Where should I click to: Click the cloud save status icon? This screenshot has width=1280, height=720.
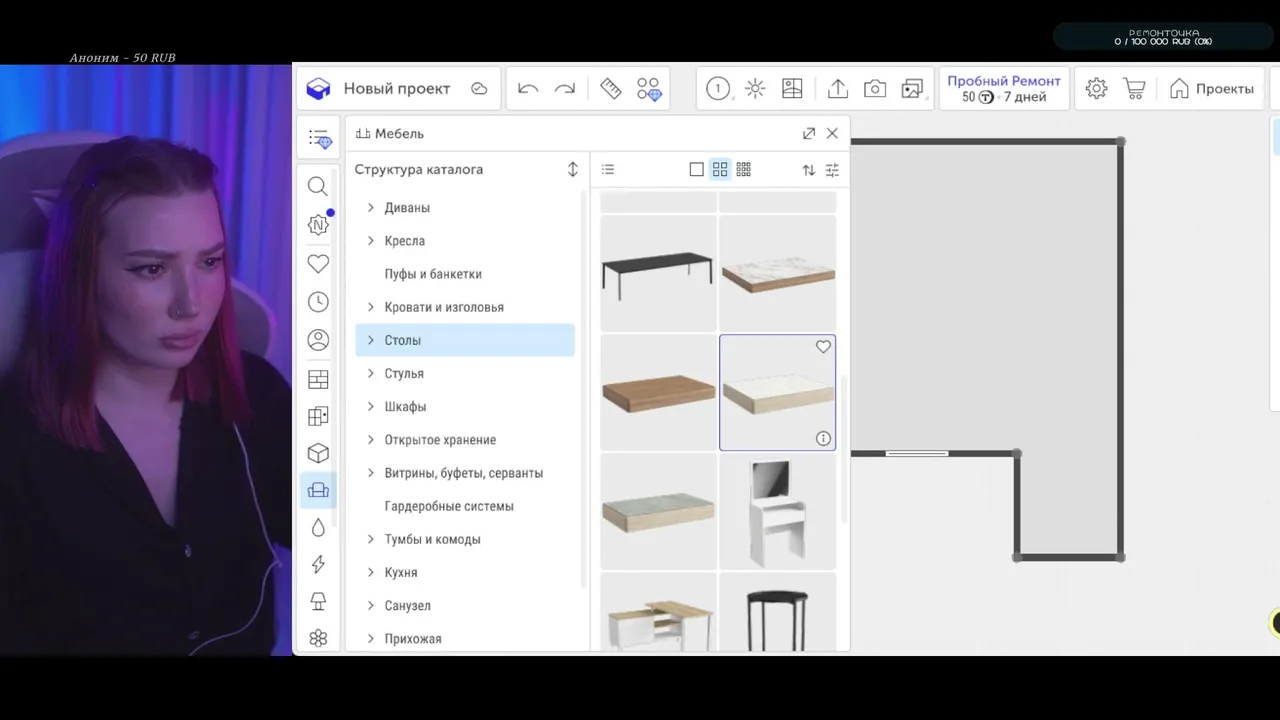479,88
